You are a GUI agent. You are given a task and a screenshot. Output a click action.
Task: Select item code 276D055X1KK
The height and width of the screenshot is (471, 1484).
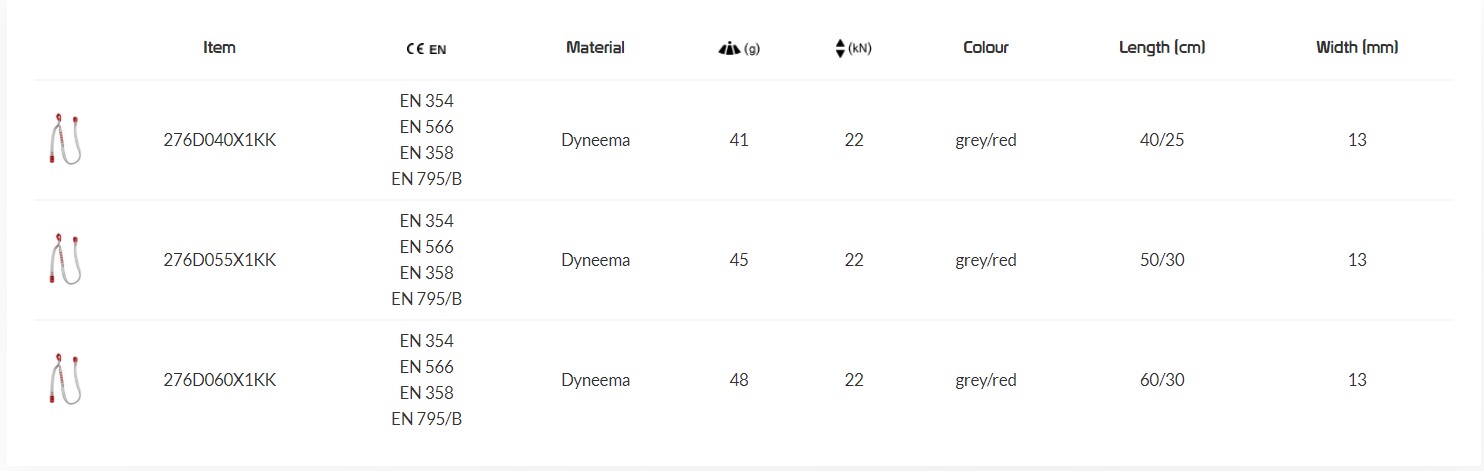[219, 260]
